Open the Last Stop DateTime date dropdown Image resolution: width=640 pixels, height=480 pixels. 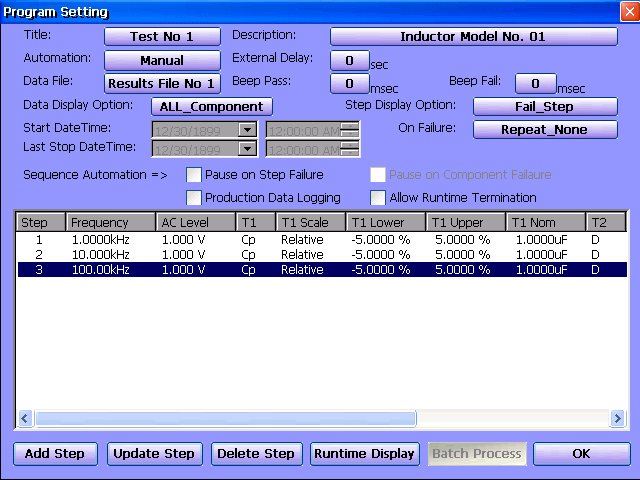(x=247, y=149)
